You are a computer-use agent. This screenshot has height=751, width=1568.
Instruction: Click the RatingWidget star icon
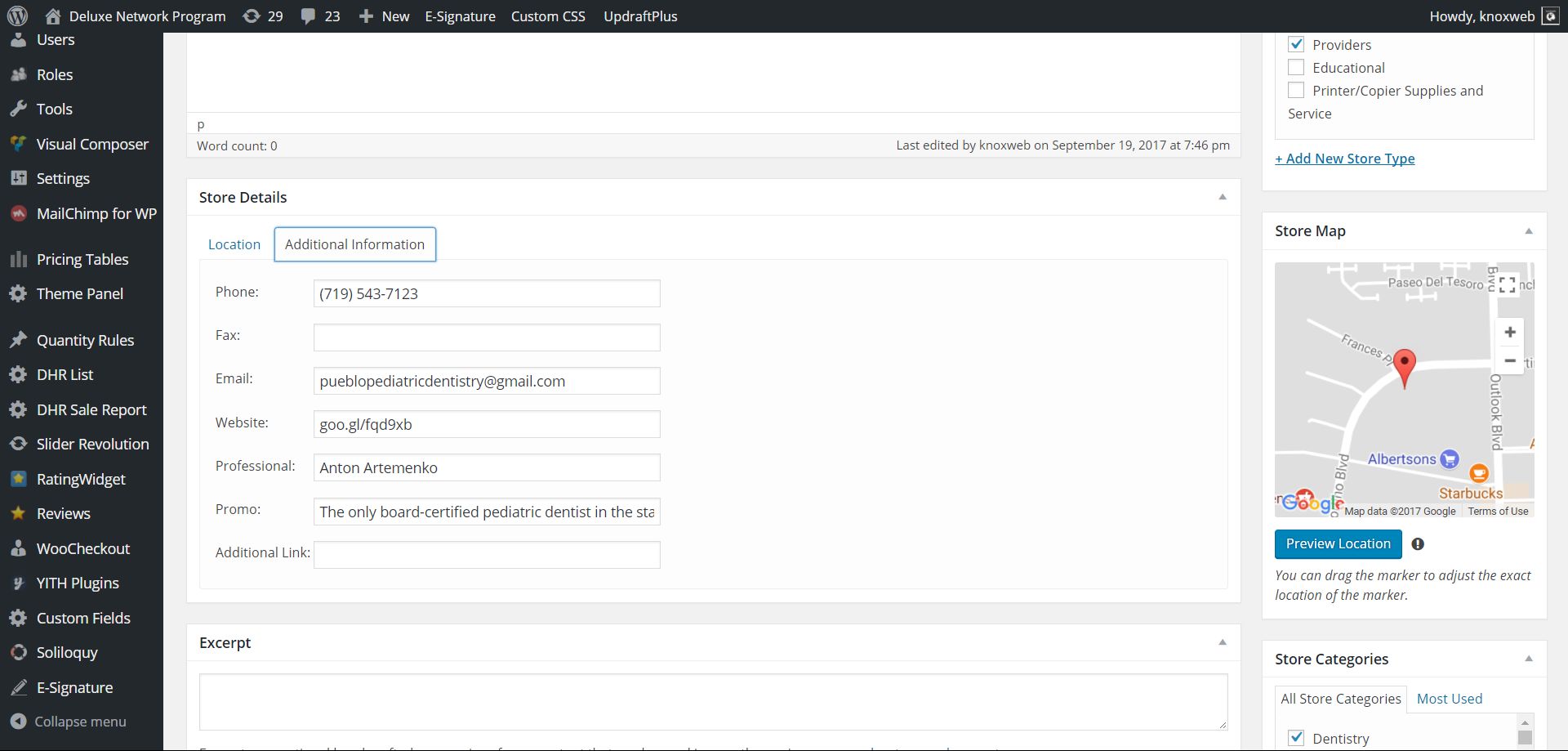pos(18,479)
